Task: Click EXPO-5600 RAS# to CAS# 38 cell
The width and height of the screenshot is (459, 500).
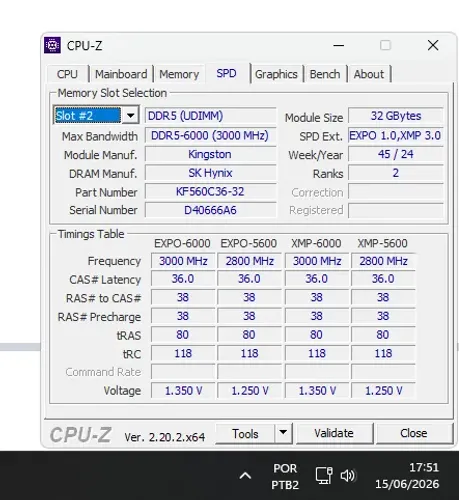Action: tap(249, 297)
